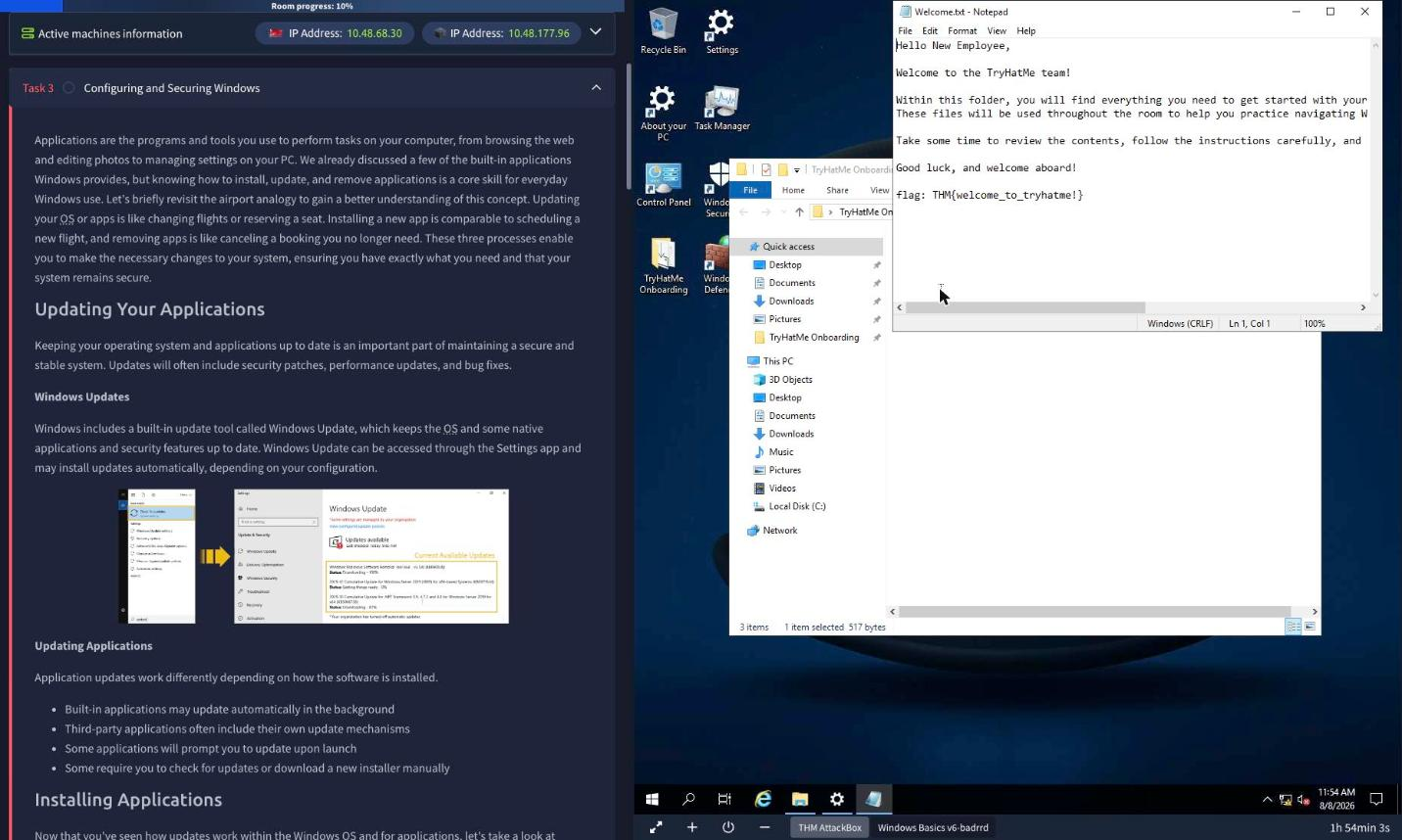The height and width of the screenshot is (840, 1402).
Task: Select 3D Objects under This PC
Action: [x=790, y=380]
